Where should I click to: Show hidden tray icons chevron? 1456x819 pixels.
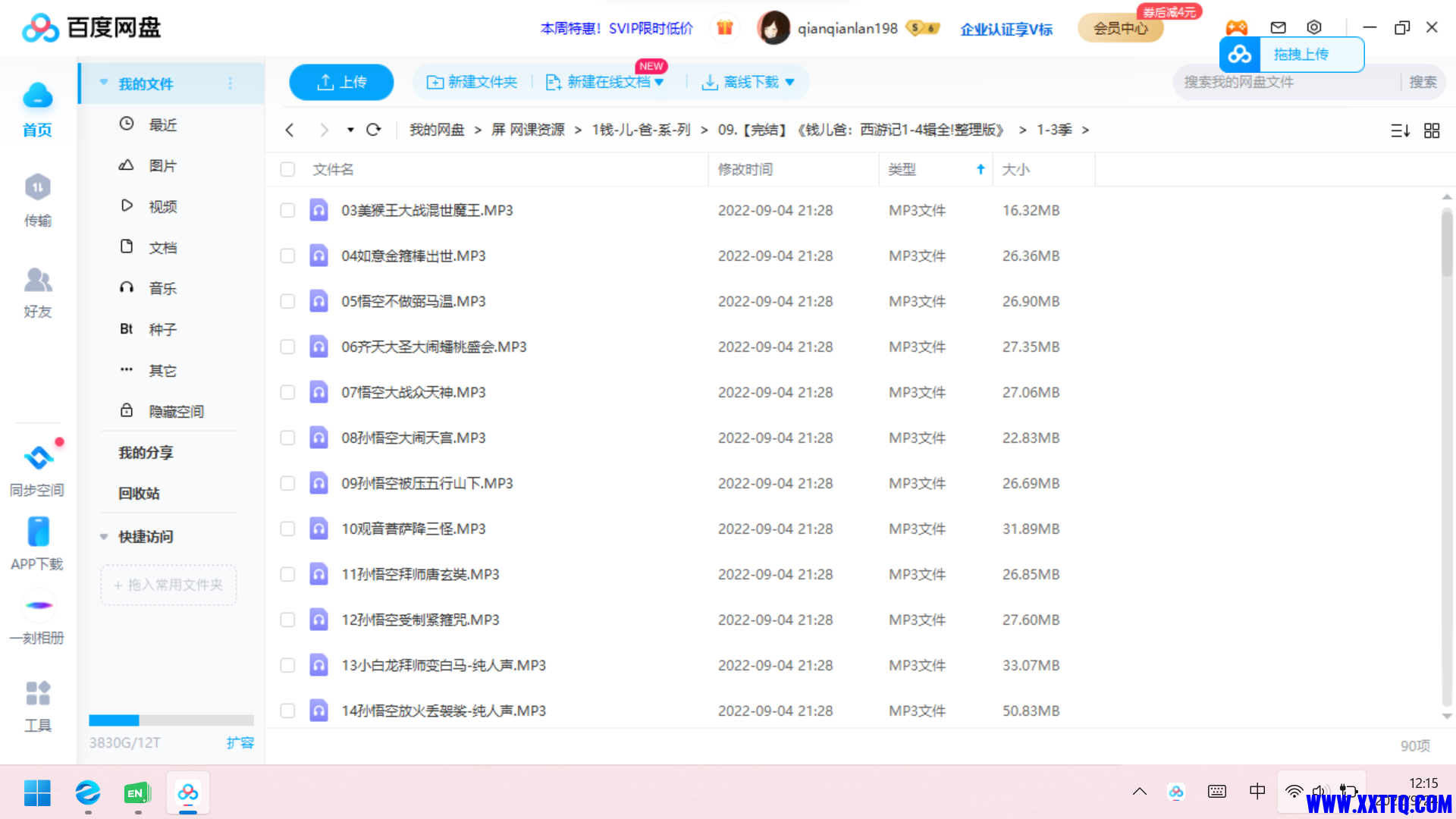point(1139,792)
